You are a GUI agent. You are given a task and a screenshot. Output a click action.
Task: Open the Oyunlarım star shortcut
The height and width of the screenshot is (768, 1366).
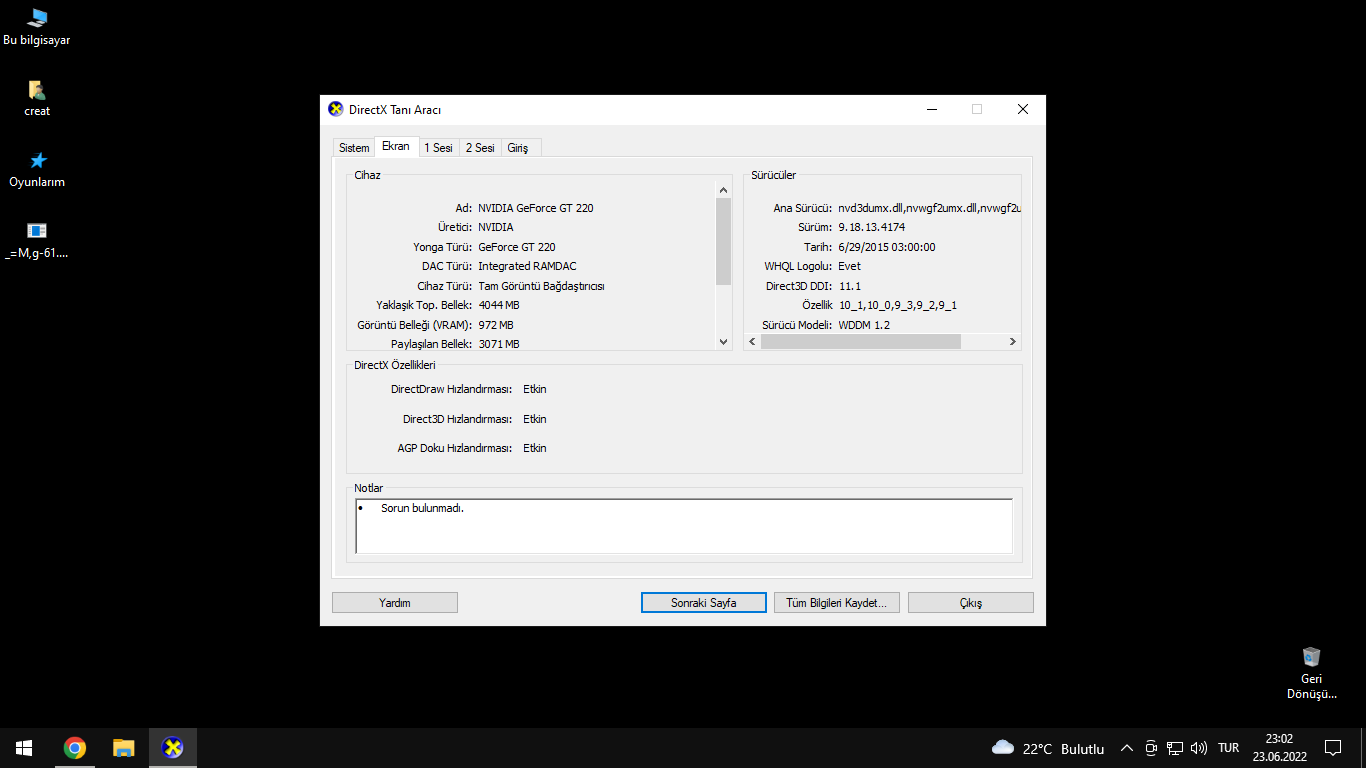tap(37, 169)
